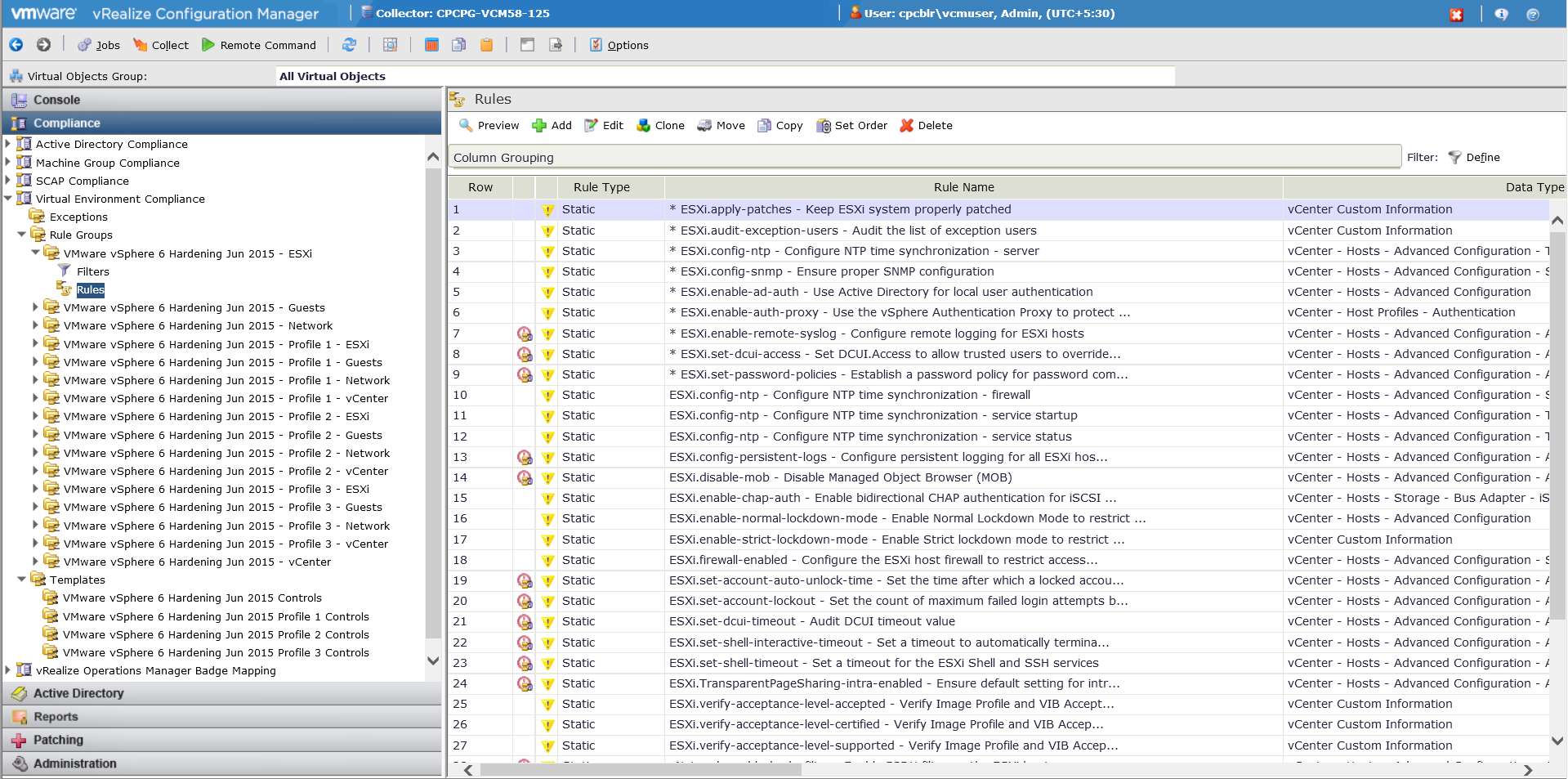Screen dimensions: 1568x779
Task: Copy the selected rule
Action: [780, 125]
